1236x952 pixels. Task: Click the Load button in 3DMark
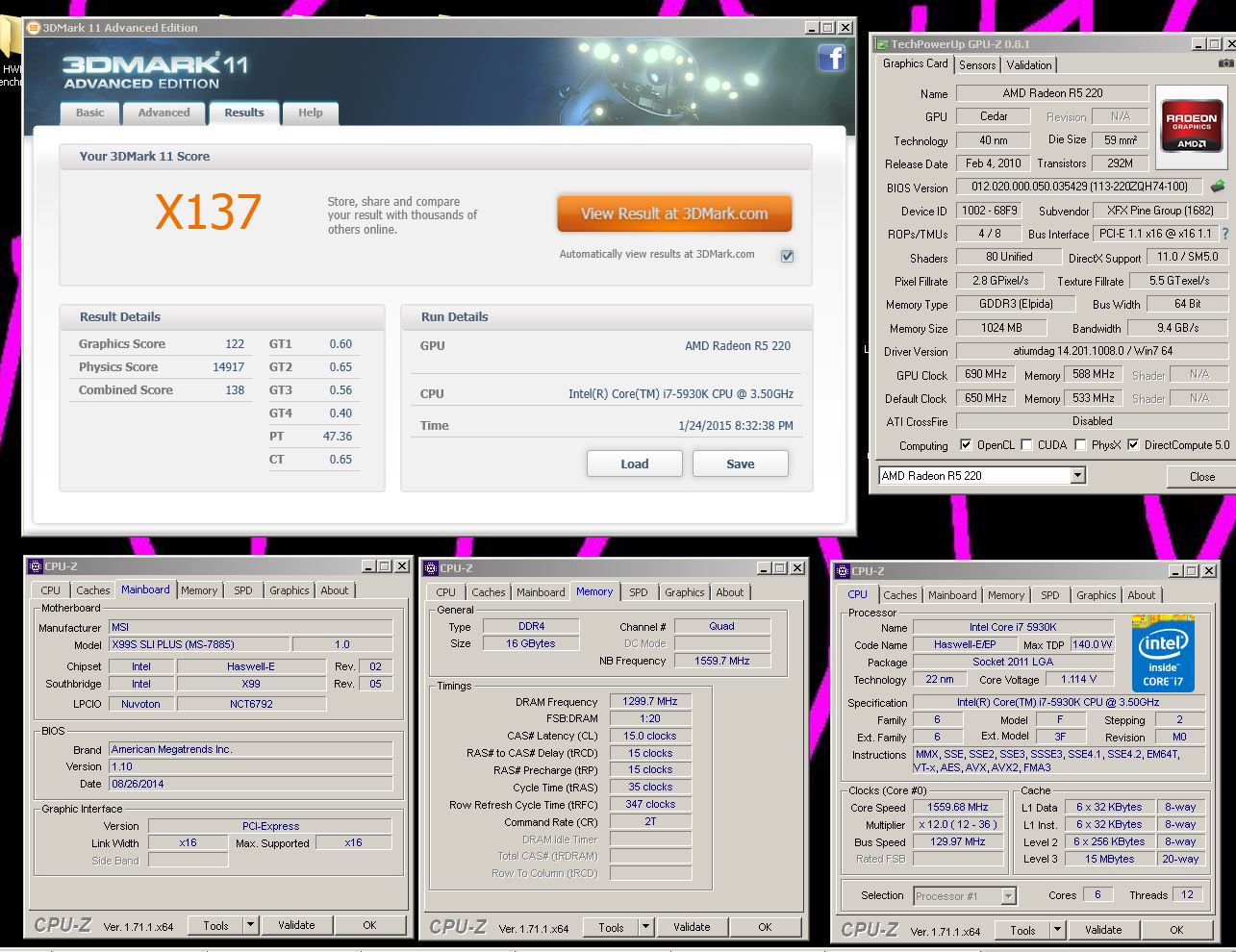click(x=635, y=463)
